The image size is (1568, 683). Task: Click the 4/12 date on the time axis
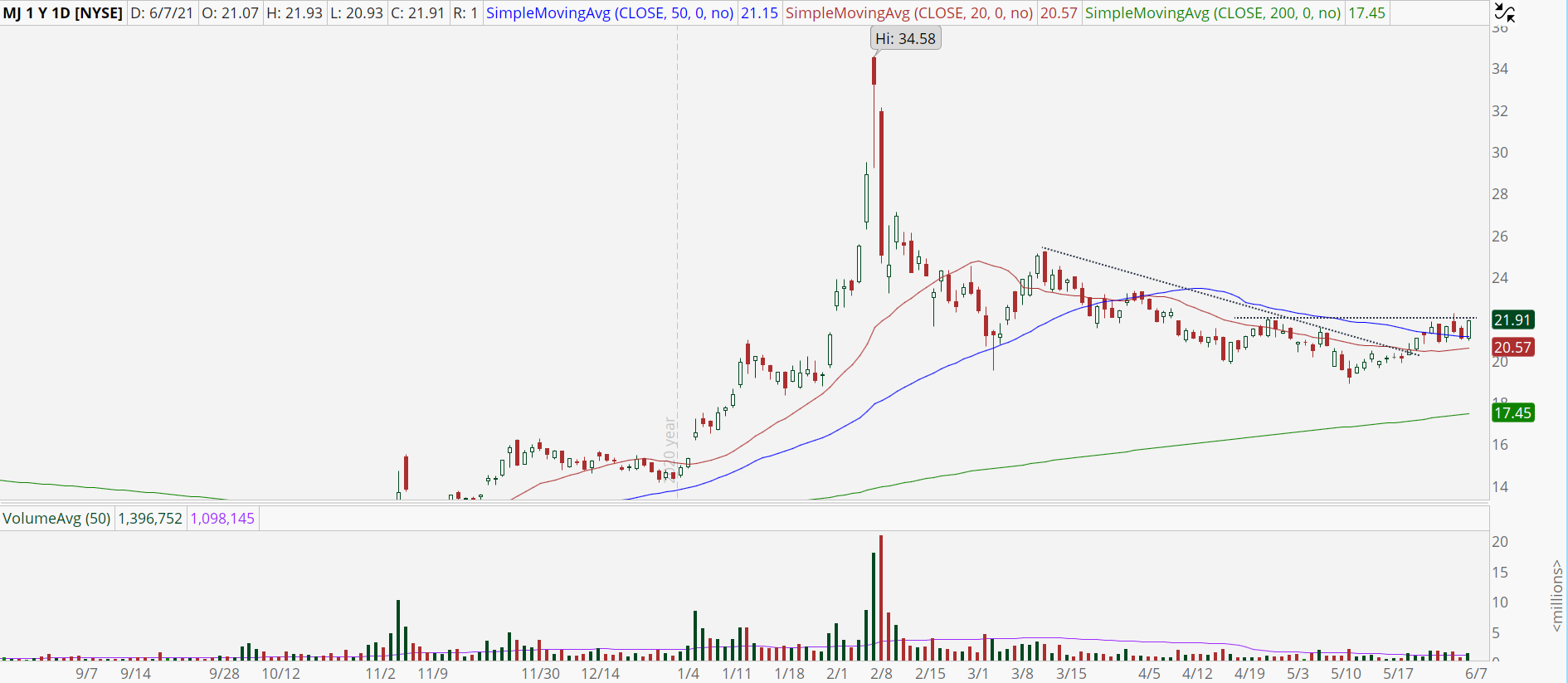(x=1197, y=673)
